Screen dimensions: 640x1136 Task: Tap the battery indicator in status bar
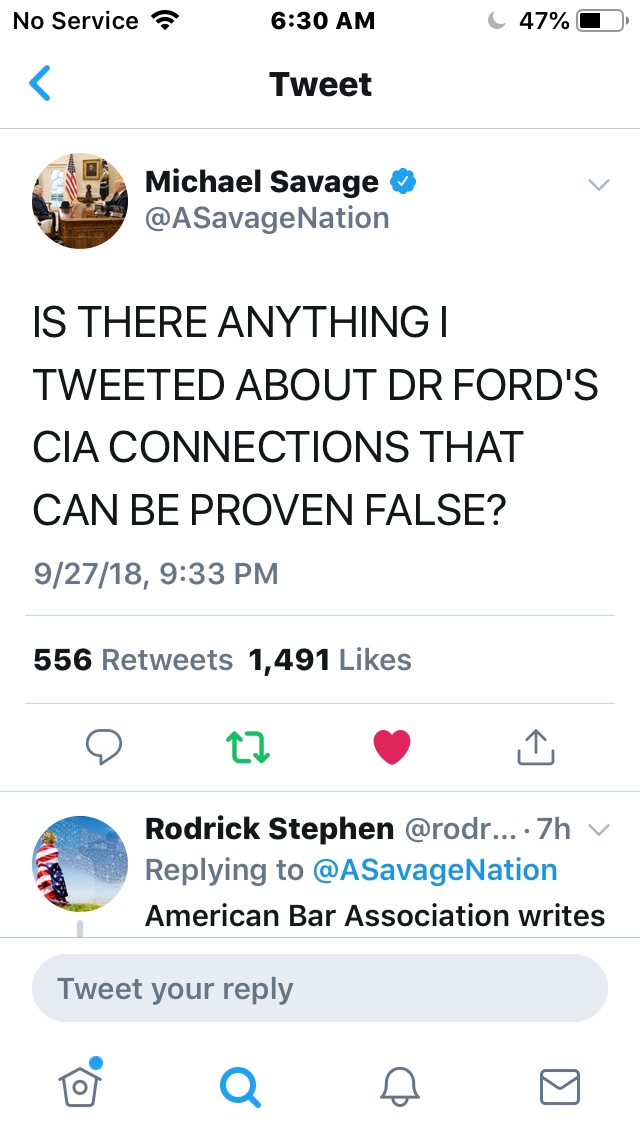[600, 20]
